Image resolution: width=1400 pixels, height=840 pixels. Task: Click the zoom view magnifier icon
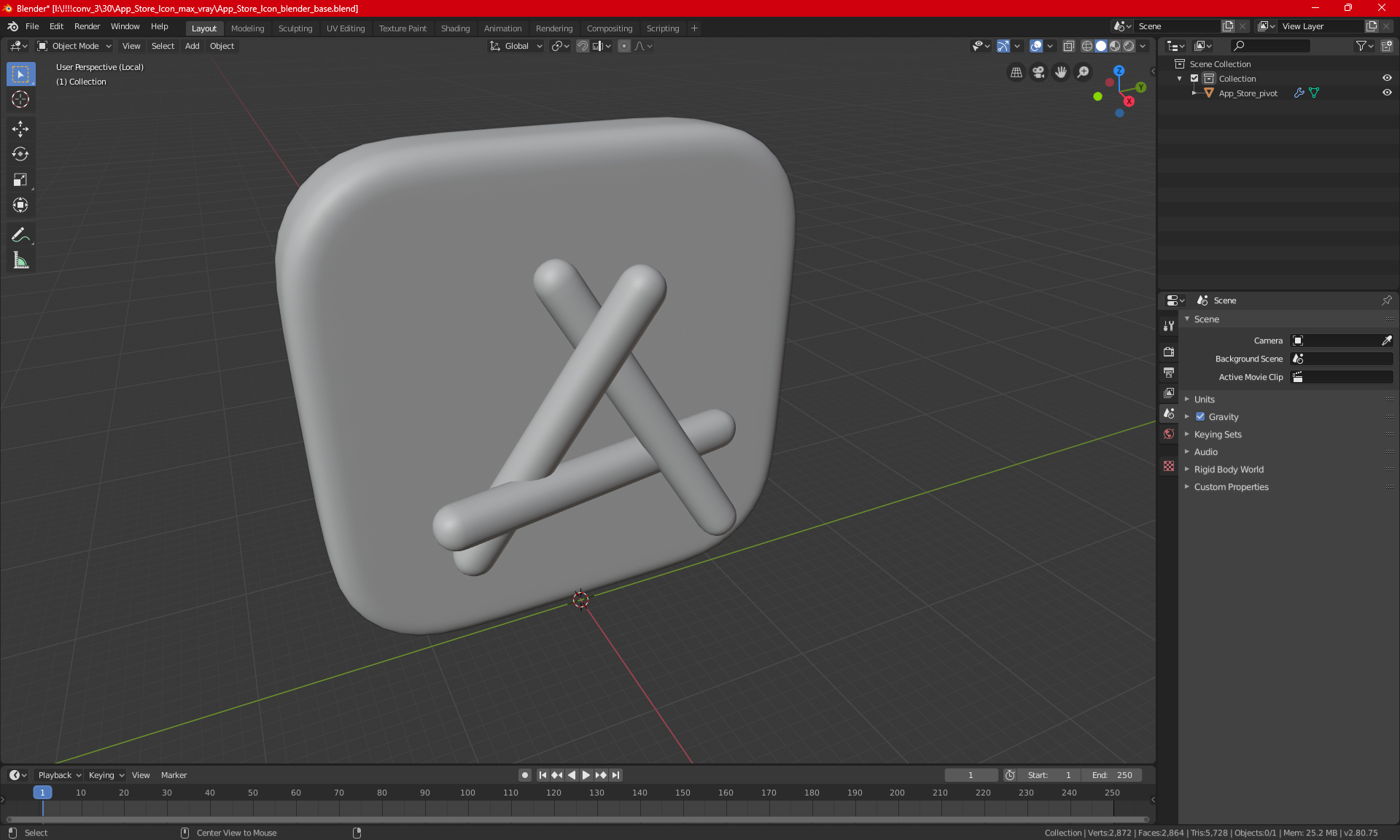[1084, 72]
